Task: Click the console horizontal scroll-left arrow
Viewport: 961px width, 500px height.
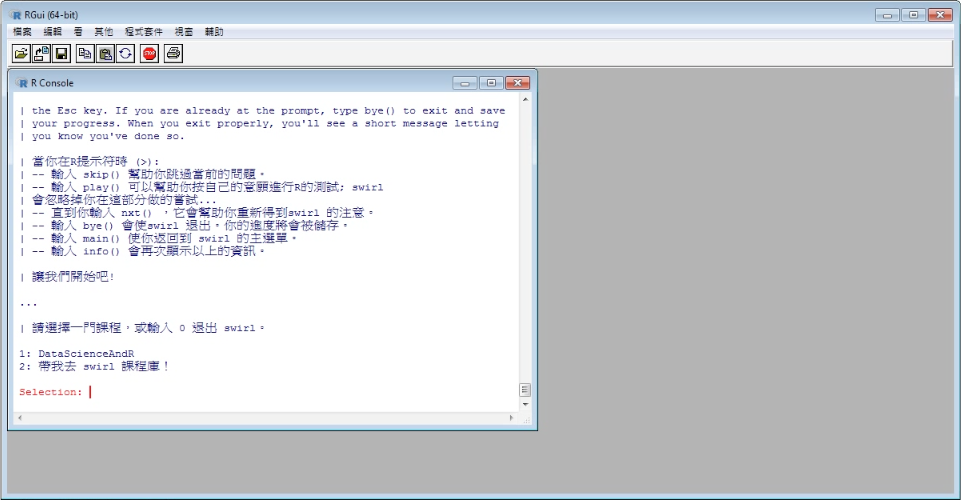Action: click(20, 418)
